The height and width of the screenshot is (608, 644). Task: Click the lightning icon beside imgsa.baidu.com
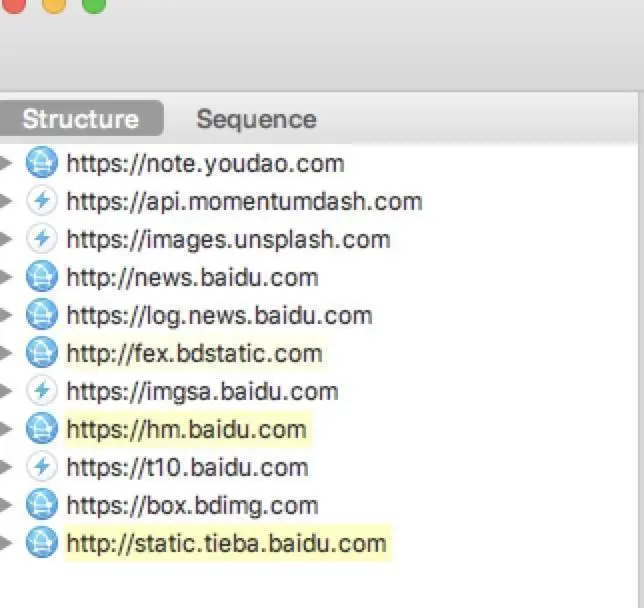click(41, 391)
